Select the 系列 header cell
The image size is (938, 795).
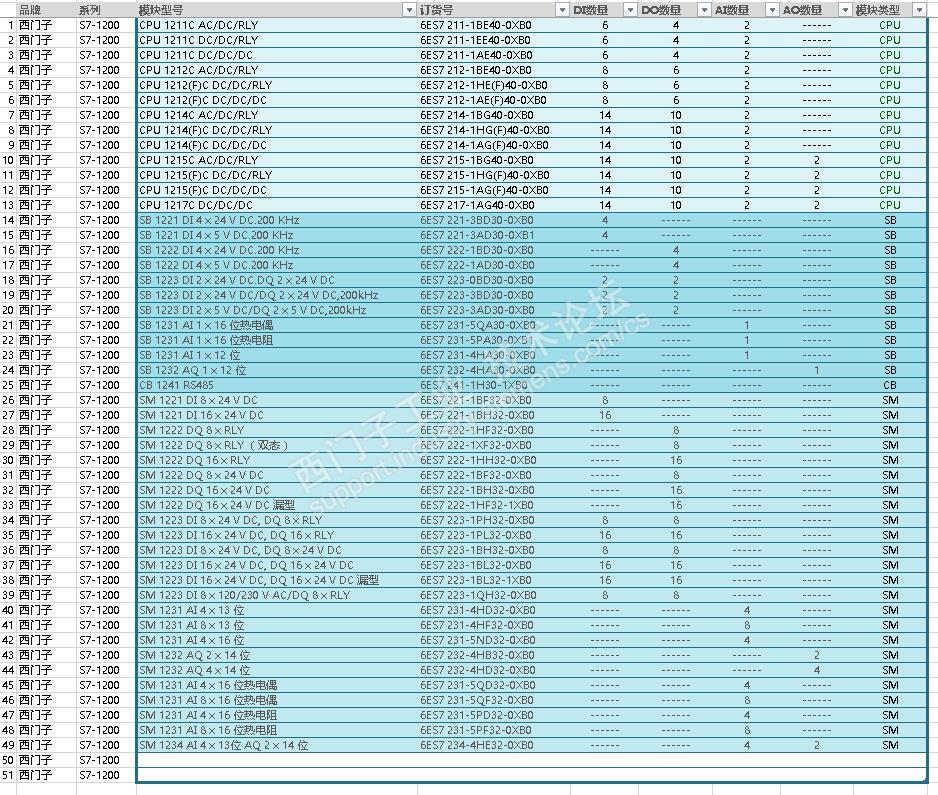106,10
